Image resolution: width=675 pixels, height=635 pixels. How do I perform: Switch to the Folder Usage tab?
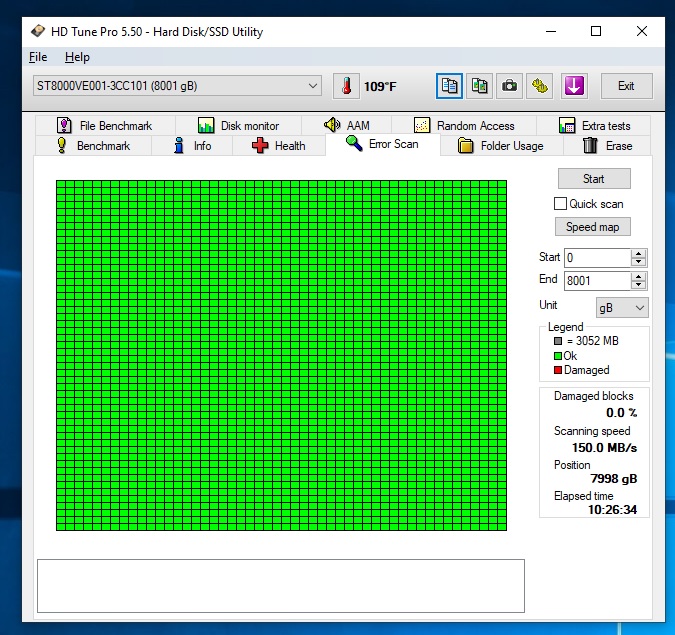500,146
